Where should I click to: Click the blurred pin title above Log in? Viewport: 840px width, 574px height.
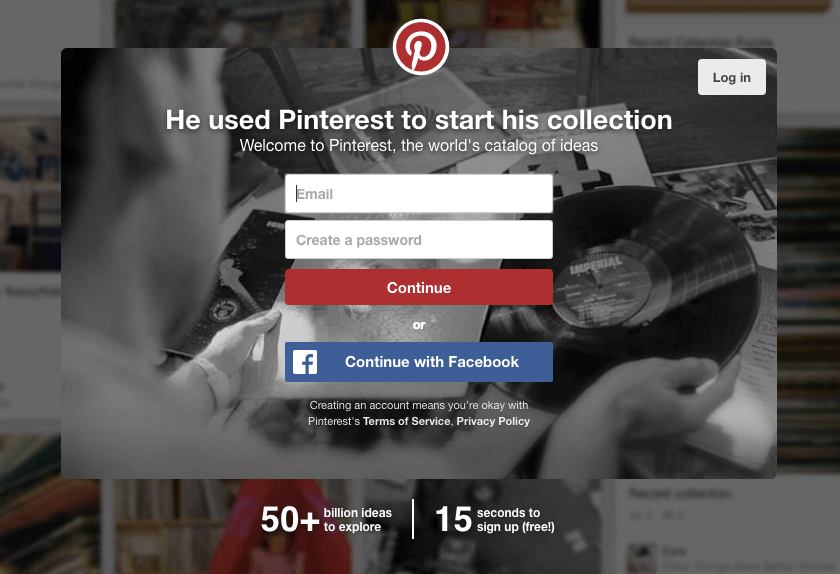click(x=700, y=42)
